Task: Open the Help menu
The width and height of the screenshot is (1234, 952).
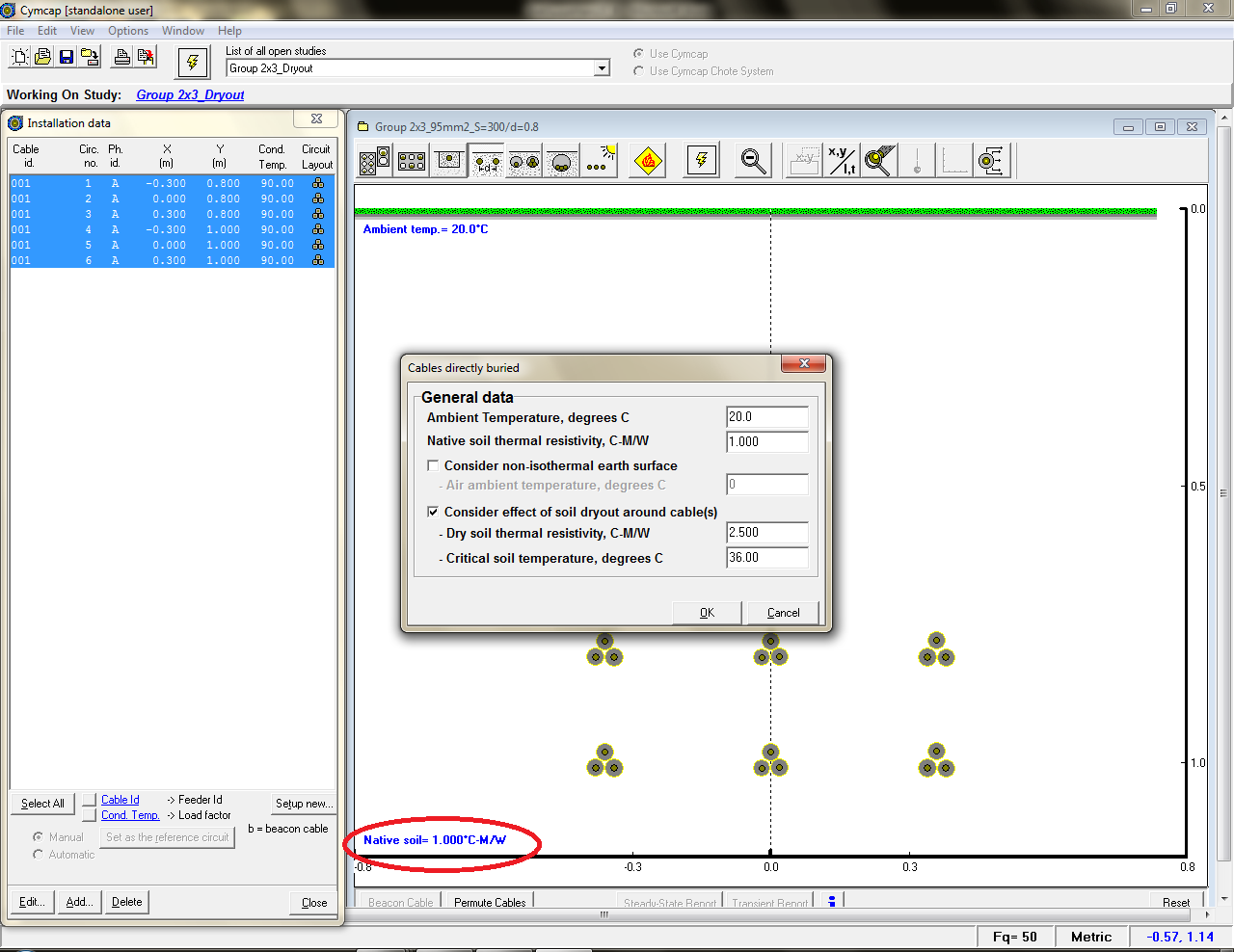Action: point(229,31)
